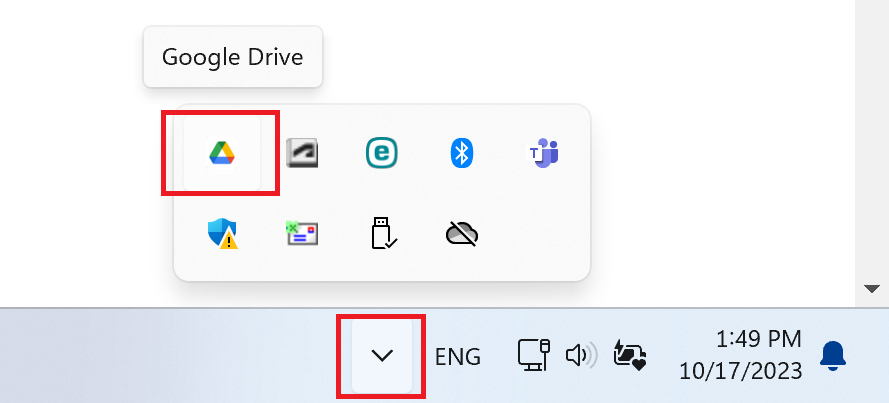
Task: Click the 10/17/2023 date text
Action: click(x=741, y=371)
